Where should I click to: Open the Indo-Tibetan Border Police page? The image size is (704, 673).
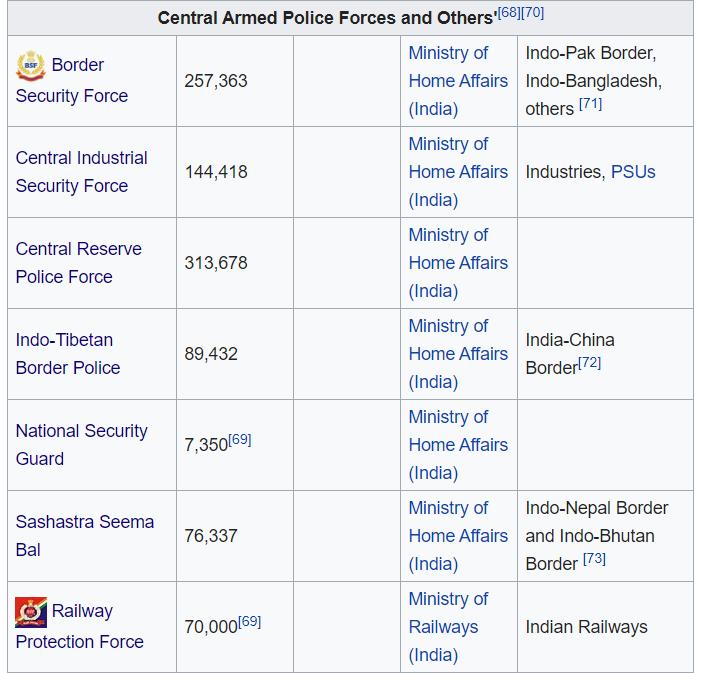click(68, 354)
